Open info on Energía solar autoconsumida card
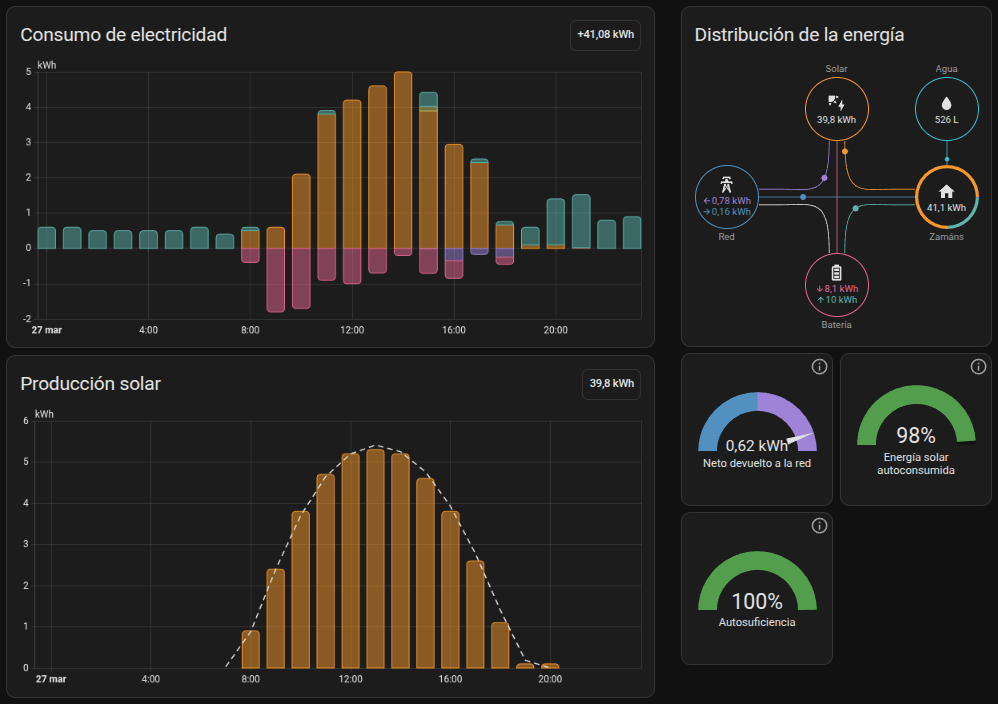The image size is (998, 704). pyautogui.click(x=978, y=367)
